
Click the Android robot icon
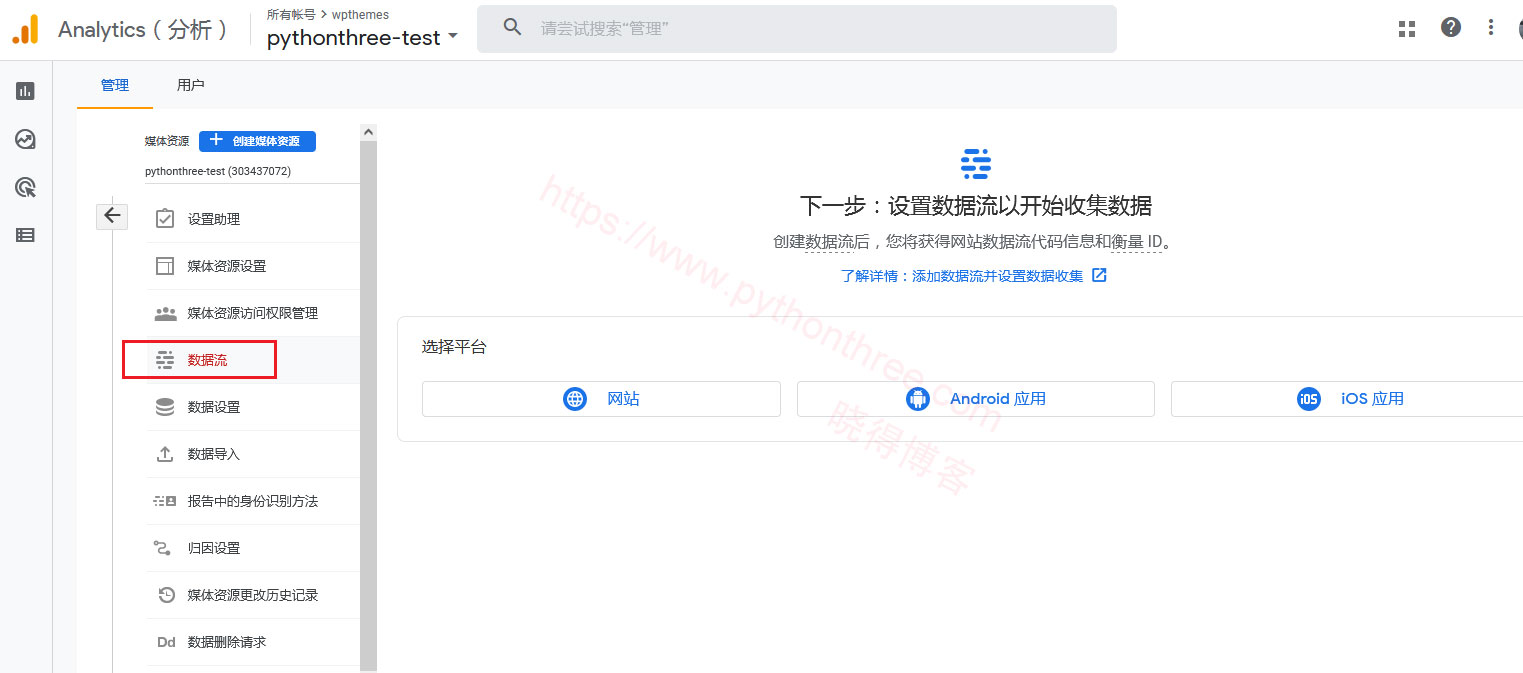[x=917, y=399]
